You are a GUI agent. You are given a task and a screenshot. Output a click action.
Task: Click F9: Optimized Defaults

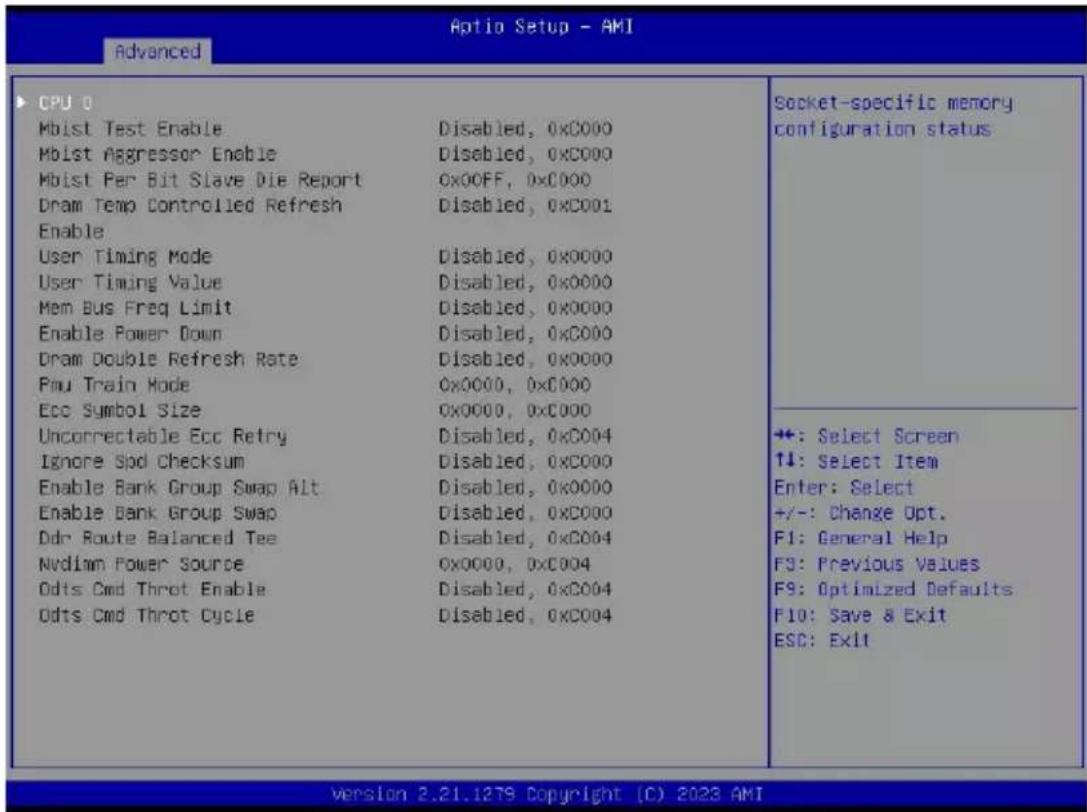point(894,589)
